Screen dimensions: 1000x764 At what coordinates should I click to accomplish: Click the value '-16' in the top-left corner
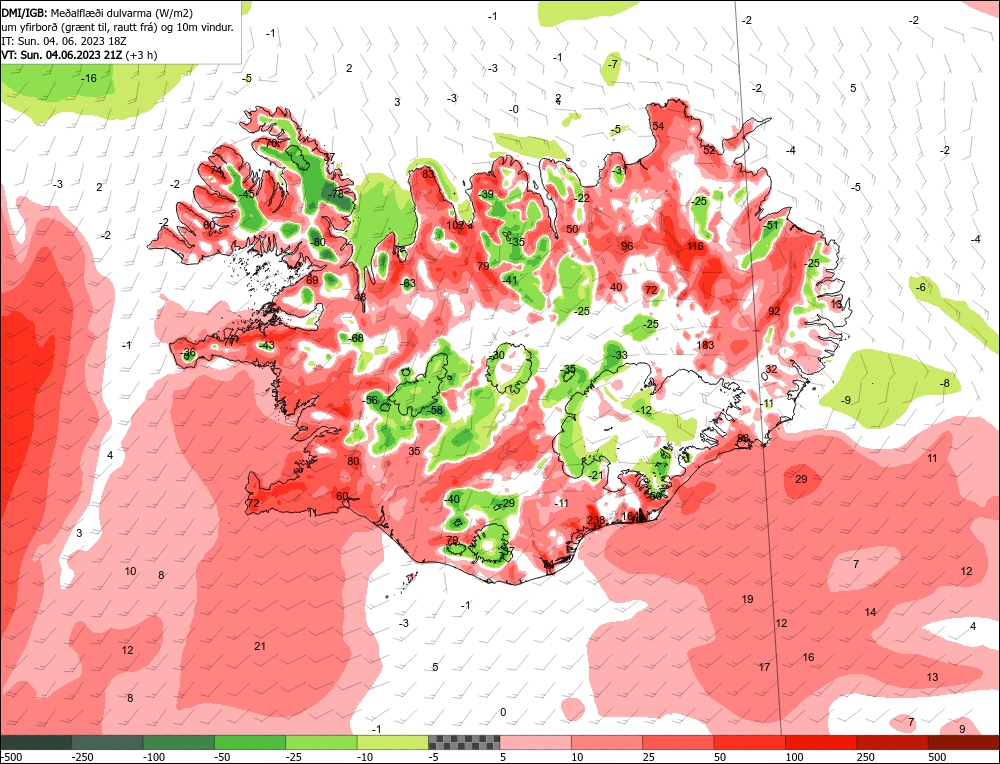pyautogui.click(x=89, y=78)
